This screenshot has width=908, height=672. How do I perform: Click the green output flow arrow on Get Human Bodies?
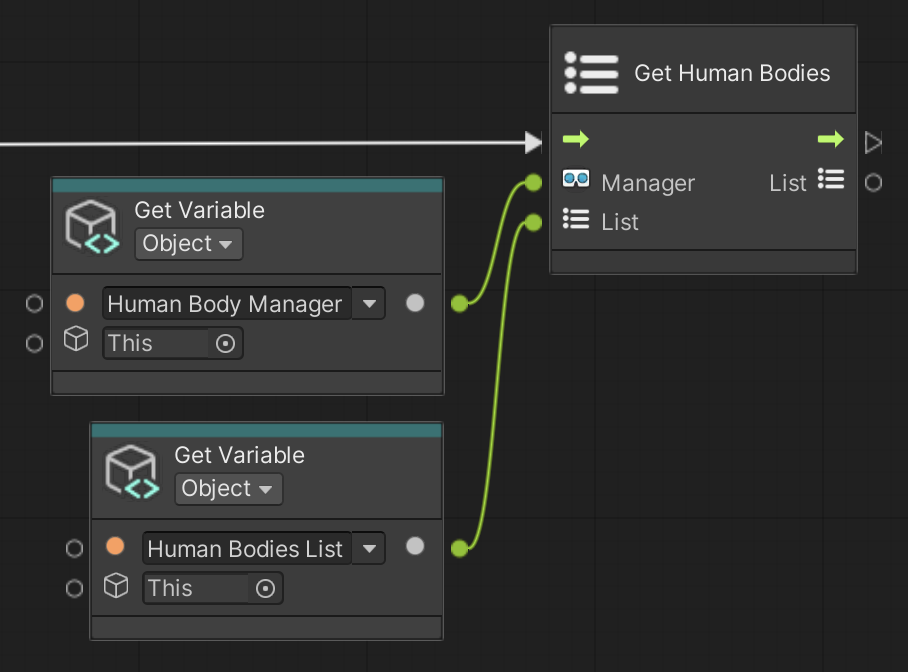[x=830, y=139]
